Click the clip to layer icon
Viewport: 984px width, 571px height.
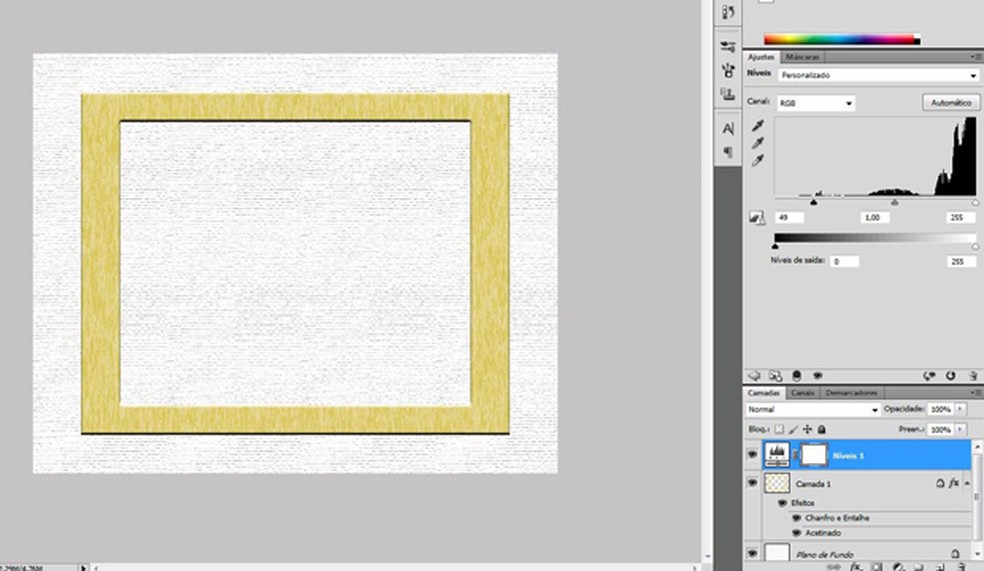pyautogui.click(x=796, y=376)
